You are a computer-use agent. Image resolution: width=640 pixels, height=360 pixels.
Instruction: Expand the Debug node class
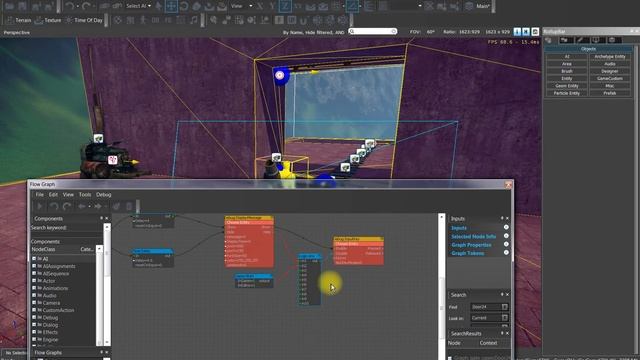click(x=34, y=318)
